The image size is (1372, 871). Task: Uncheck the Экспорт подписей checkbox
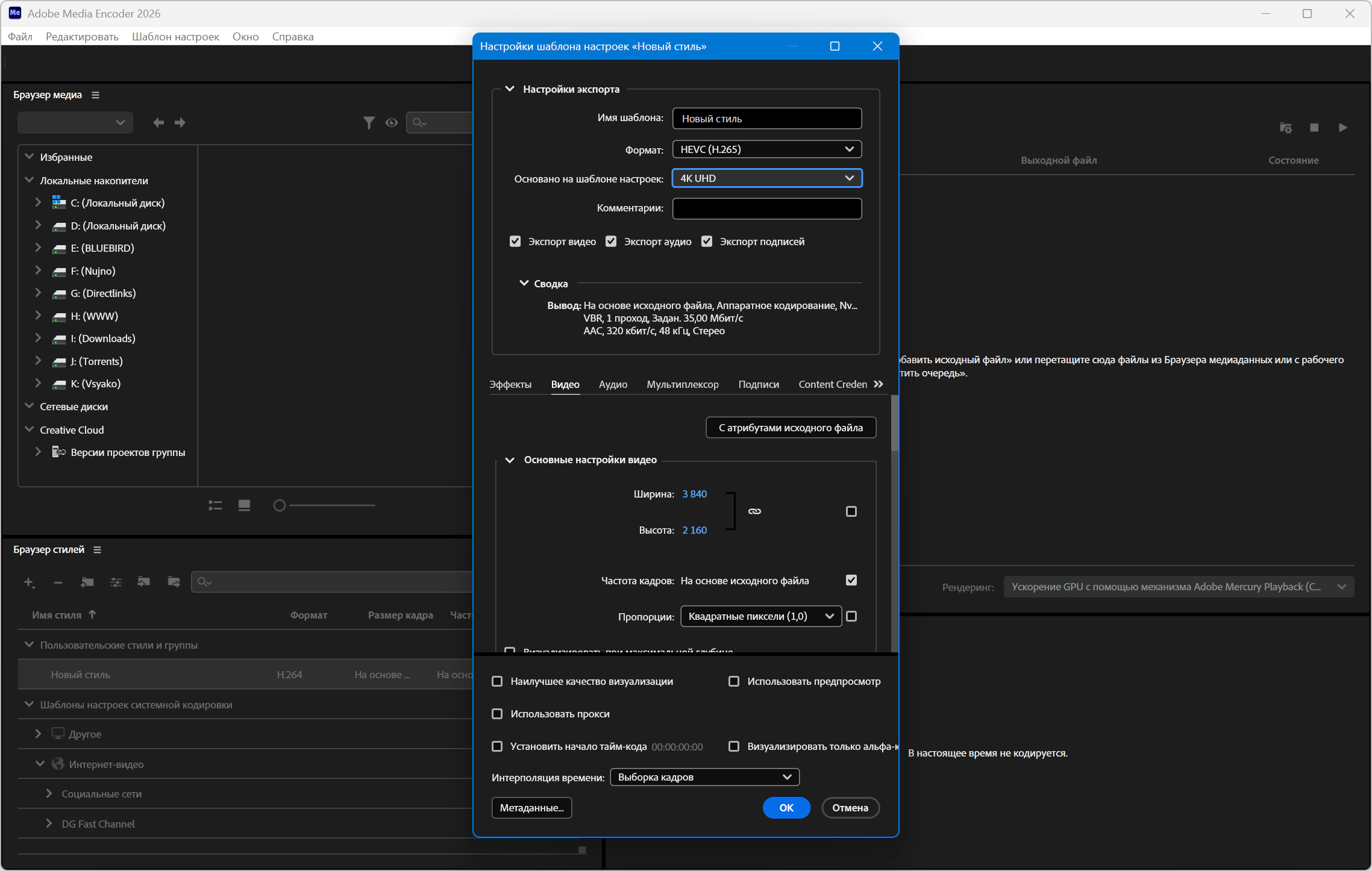pos(707,242)
